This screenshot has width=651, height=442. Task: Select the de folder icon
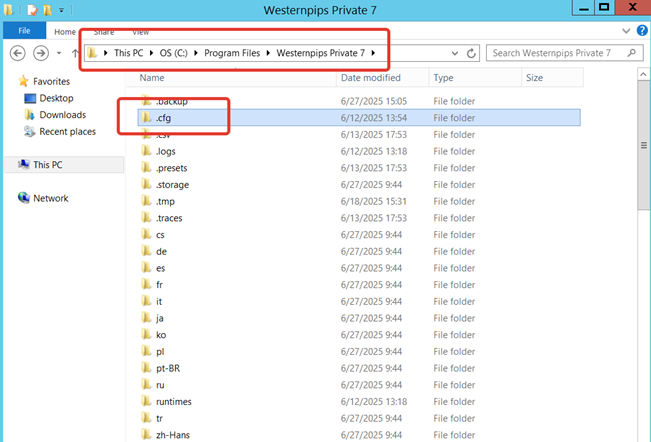tap(146, 251)
